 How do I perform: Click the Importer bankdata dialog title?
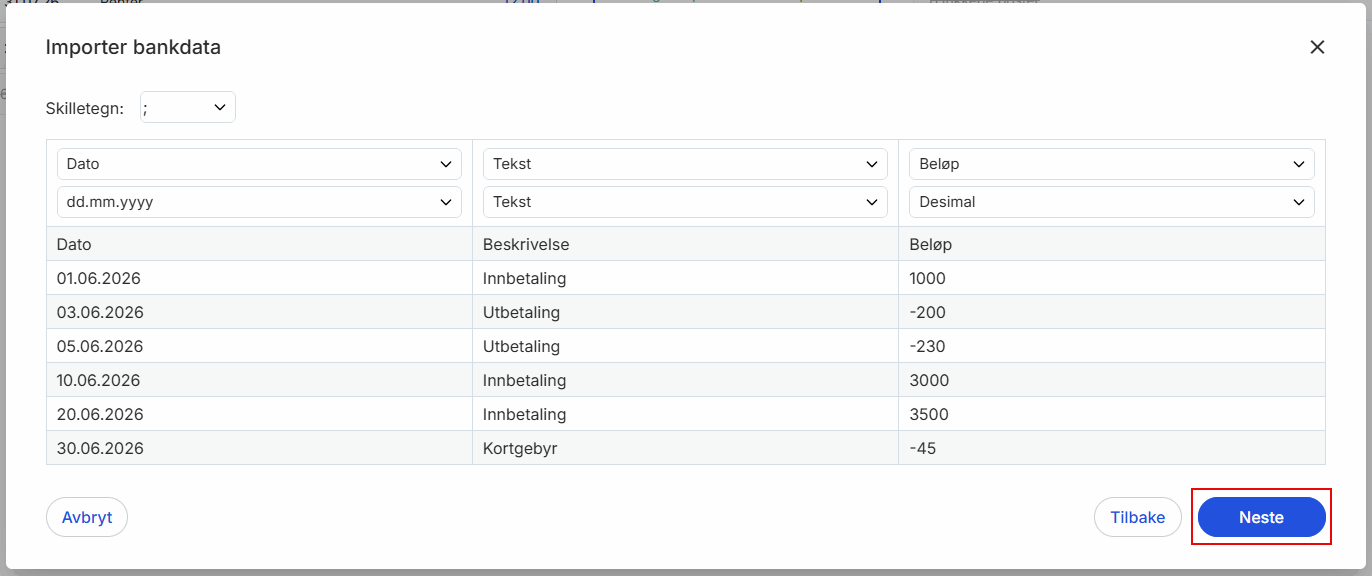pyautogui.click(x=133, y=47)
